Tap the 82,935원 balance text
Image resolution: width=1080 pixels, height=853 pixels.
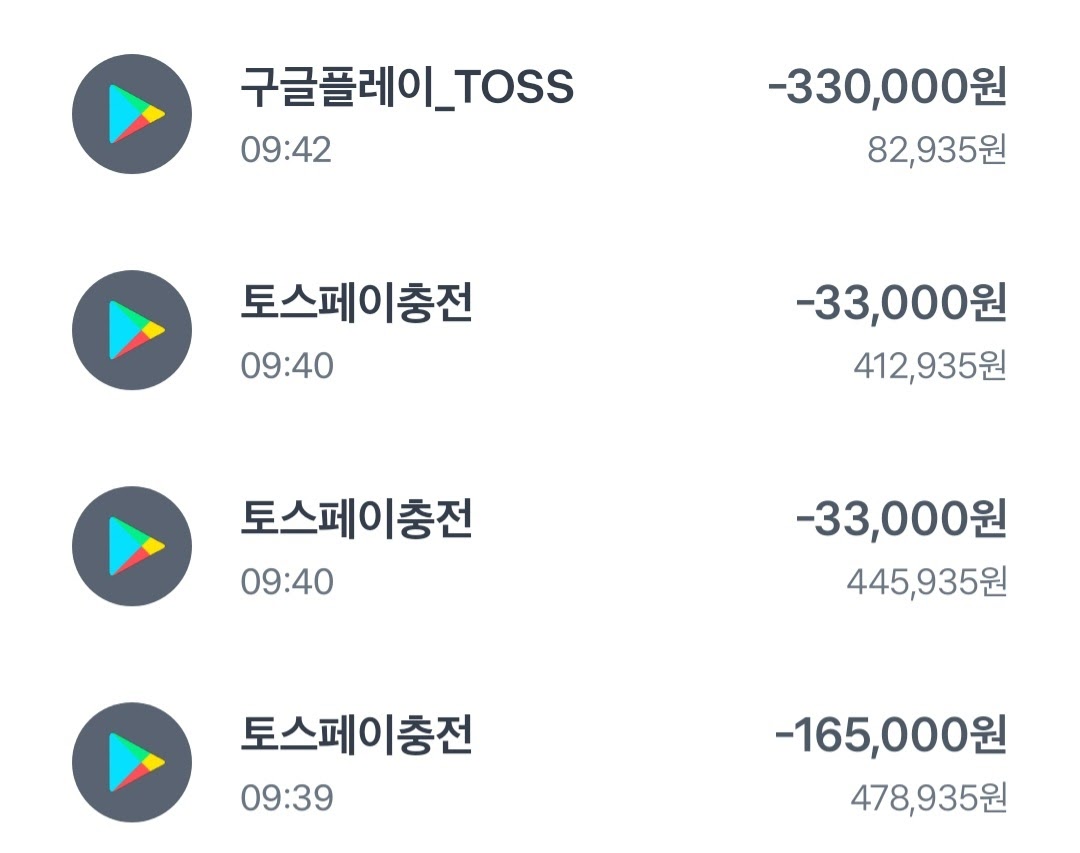tap(936, 152)
